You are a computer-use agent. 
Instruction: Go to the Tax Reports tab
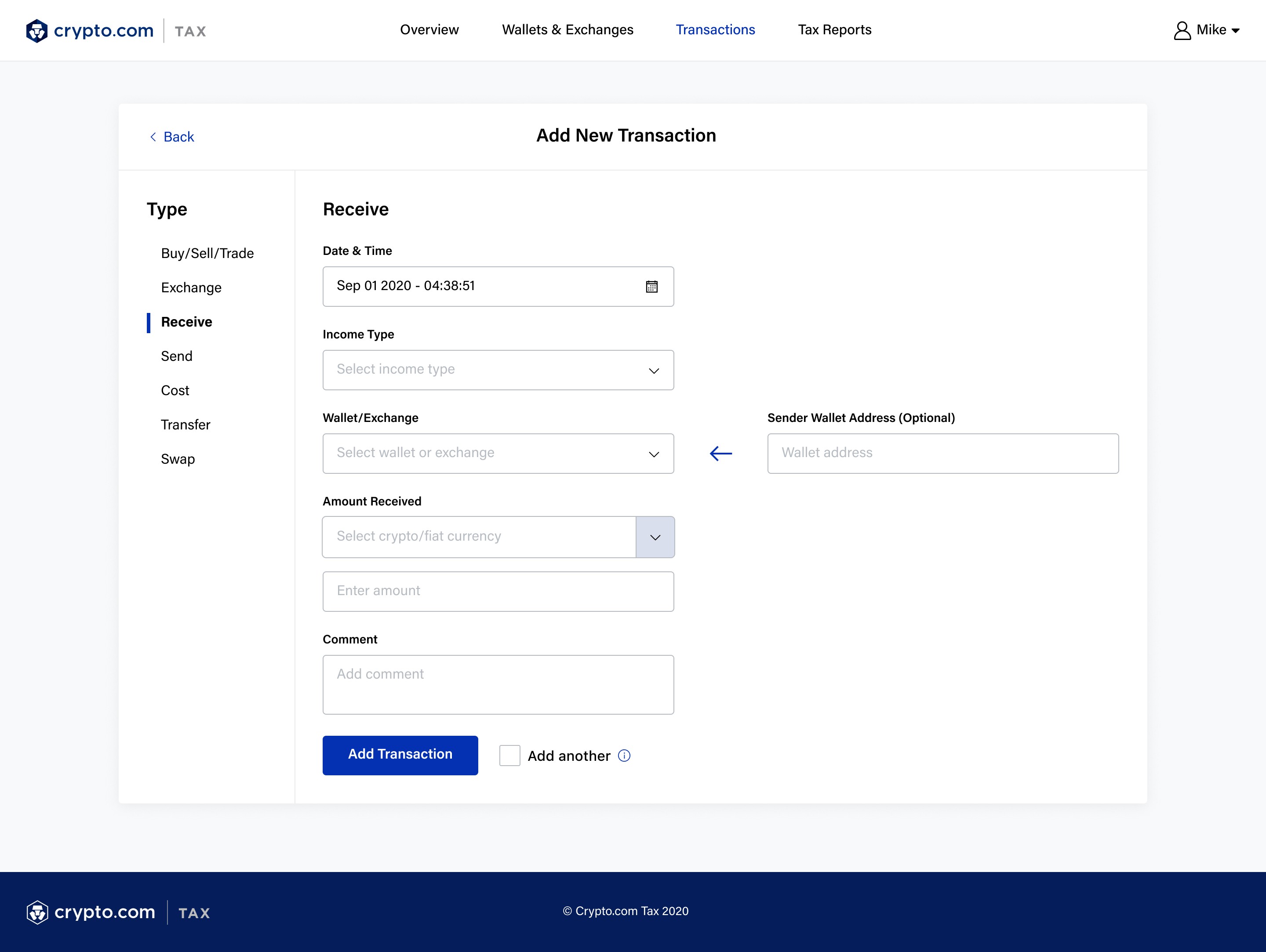834,30
